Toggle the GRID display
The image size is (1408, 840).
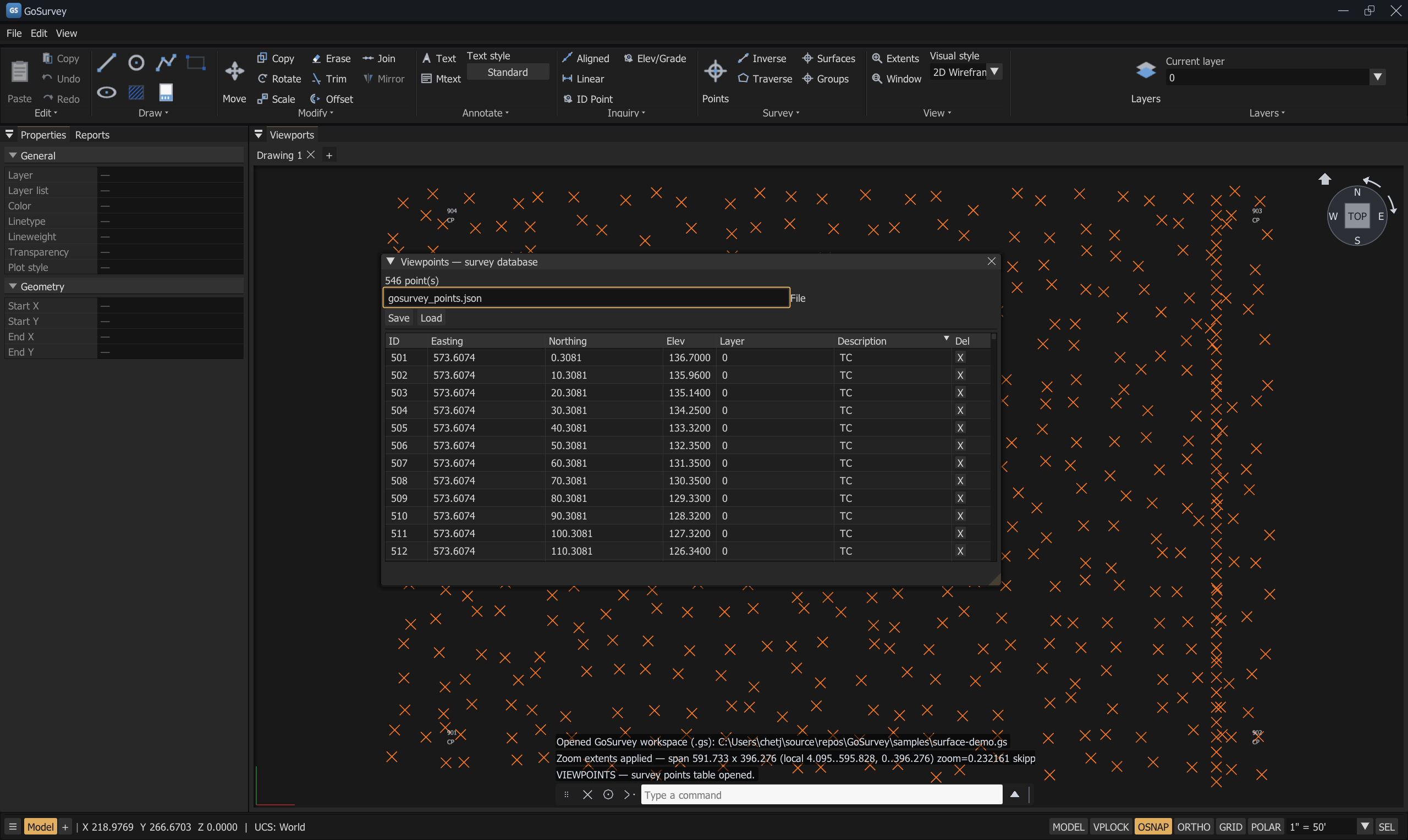point(1230,826)
